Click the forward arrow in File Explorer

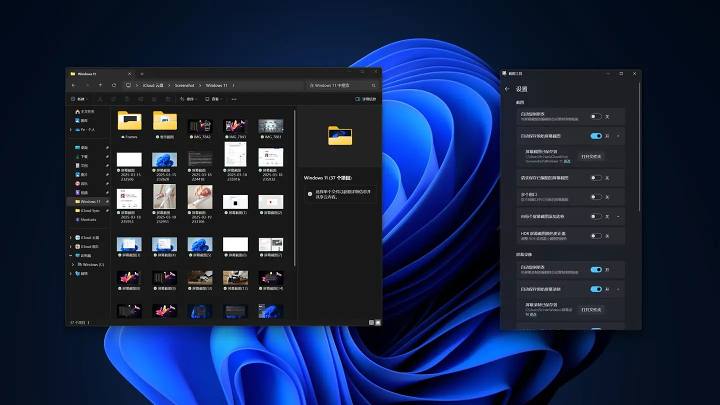(x=87, y=85)
